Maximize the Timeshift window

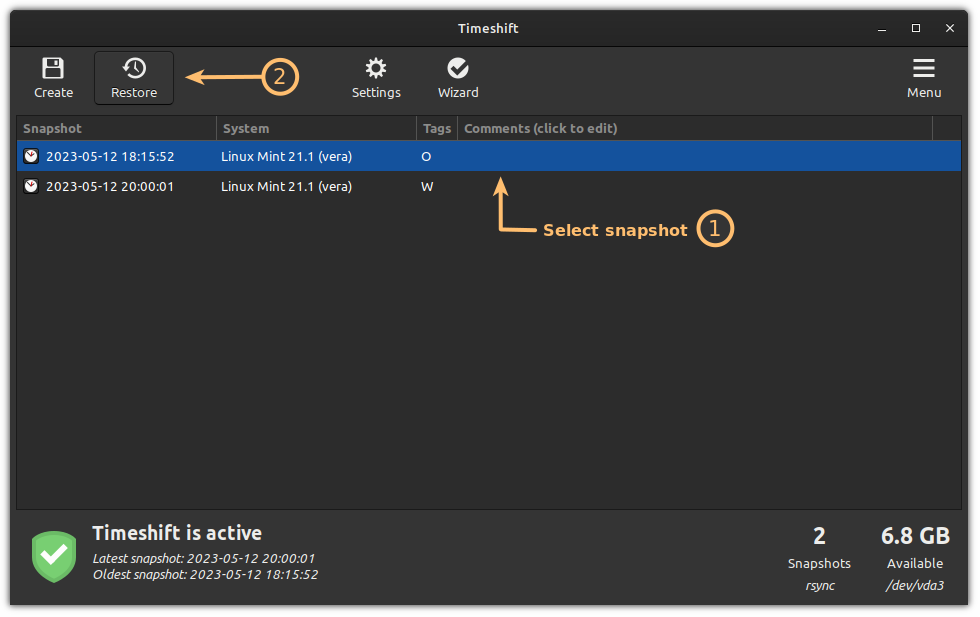pos(916,28)
